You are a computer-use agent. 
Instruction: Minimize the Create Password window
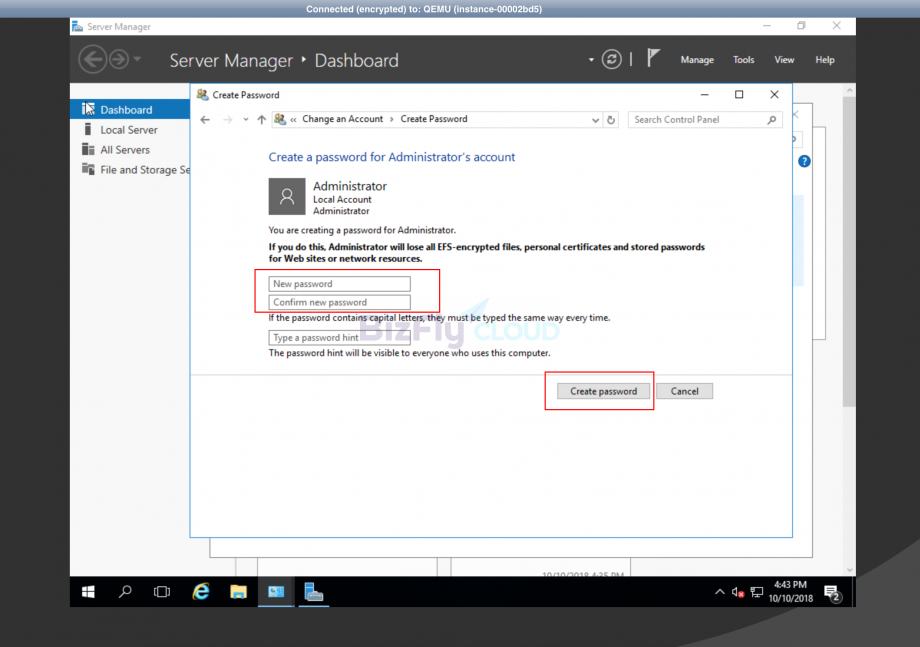tap(705, 94)
